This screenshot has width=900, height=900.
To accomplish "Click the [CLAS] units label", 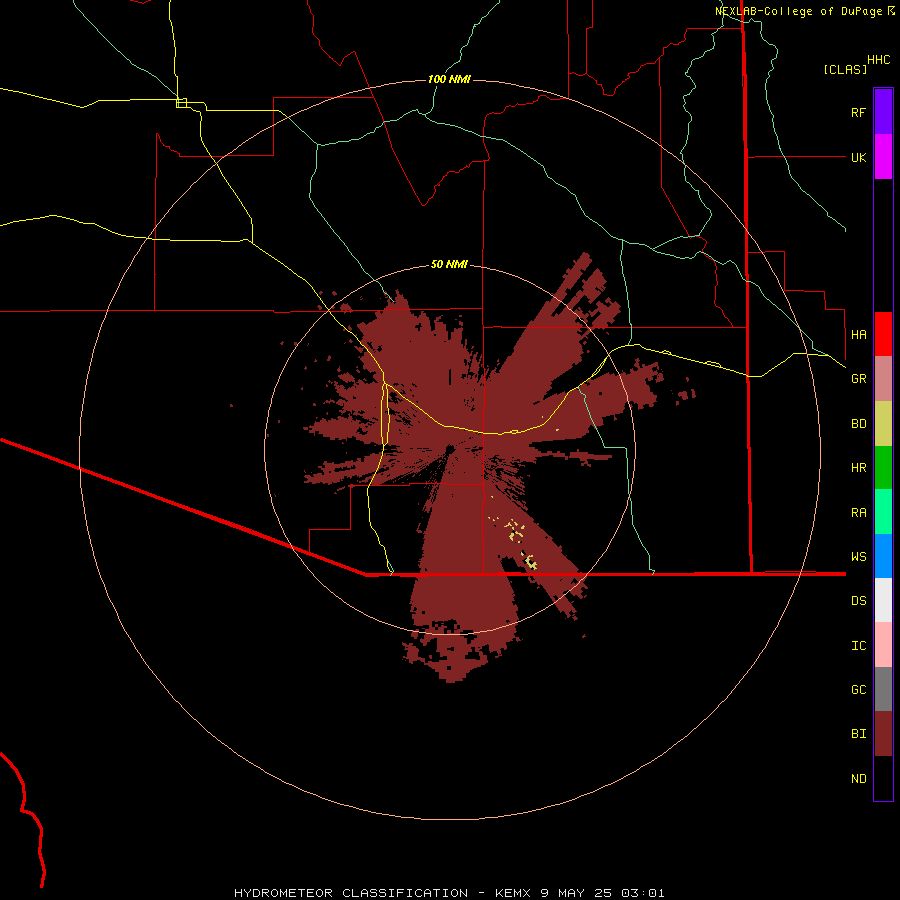I will (845, 69).
